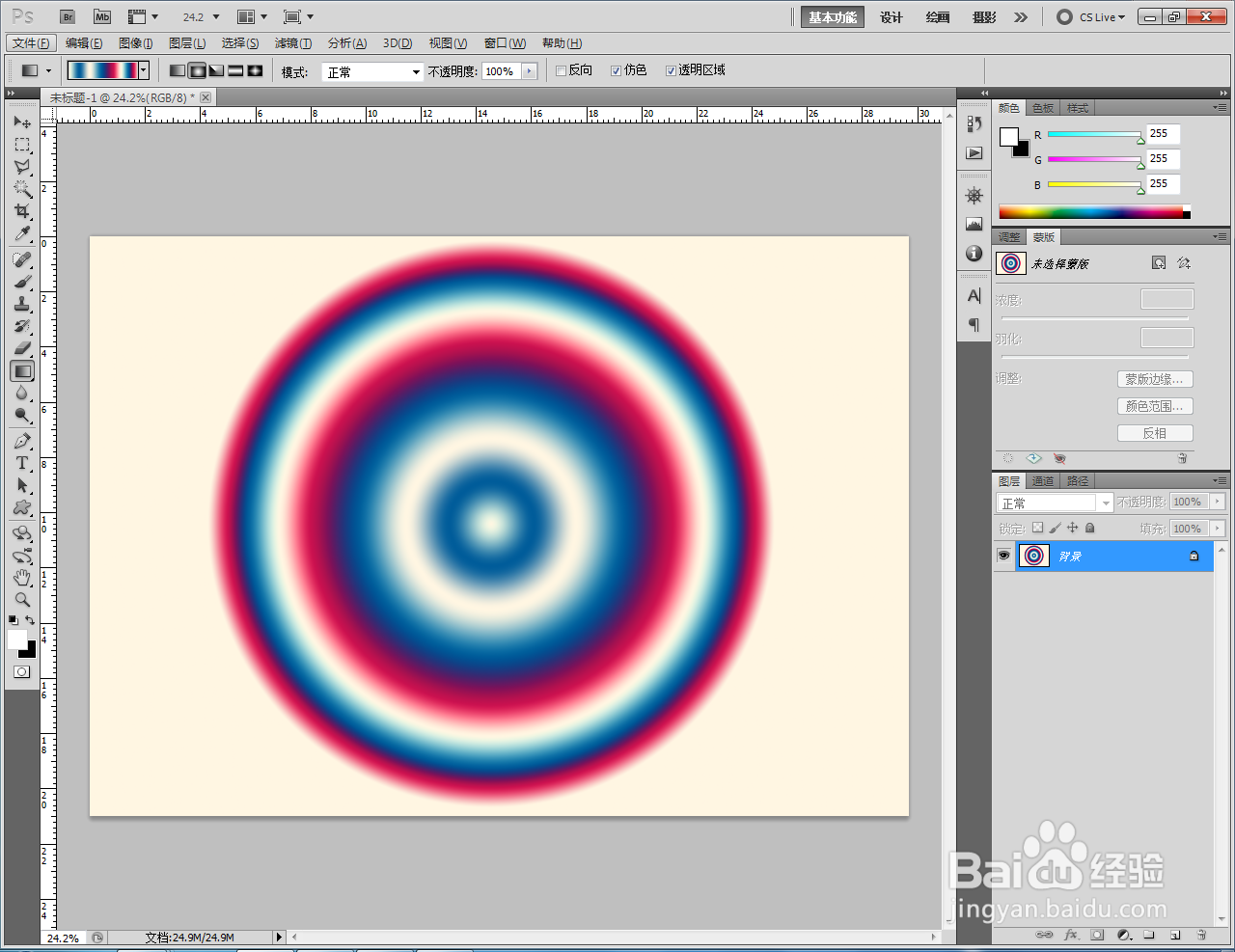Open the 文件(F) menu
The width and height of the screenshot is (1235, 952).
click(32, 43)
